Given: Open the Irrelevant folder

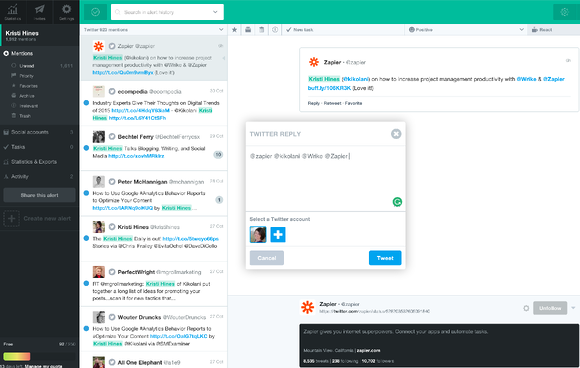Looking at the screenshot, I should (28, 106).
